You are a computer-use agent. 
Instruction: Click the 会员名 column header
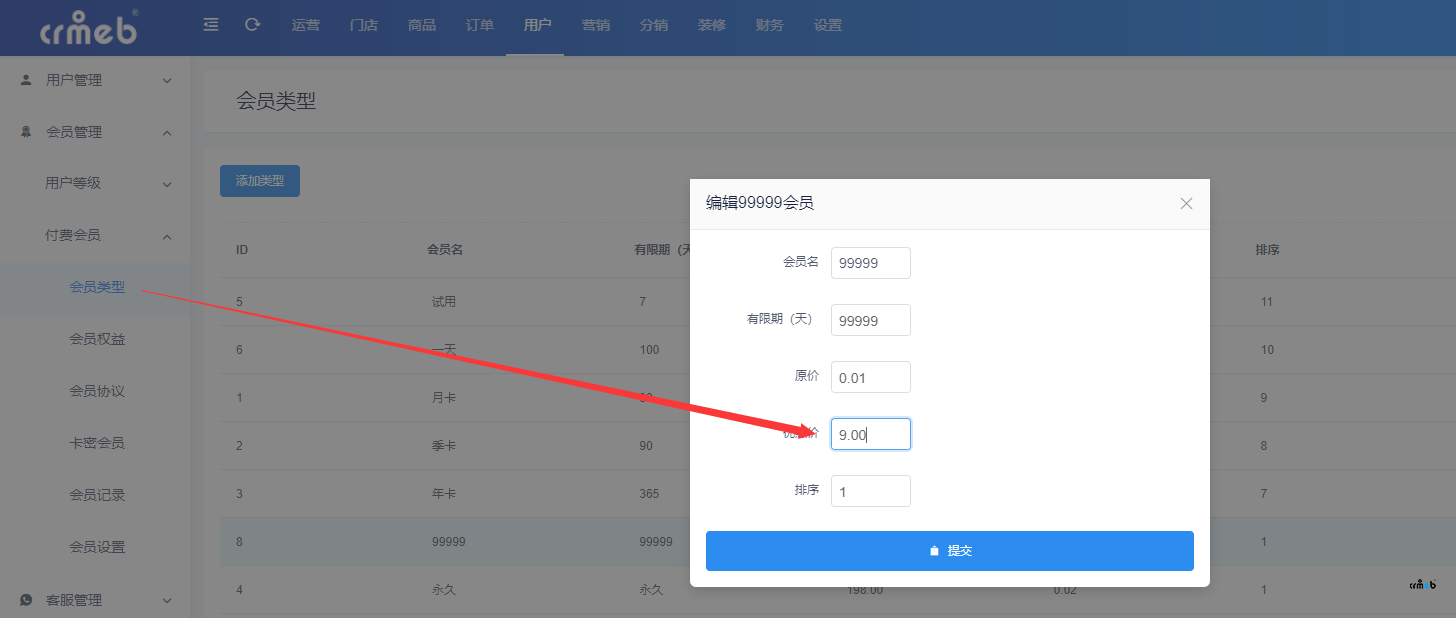(445, 250)
